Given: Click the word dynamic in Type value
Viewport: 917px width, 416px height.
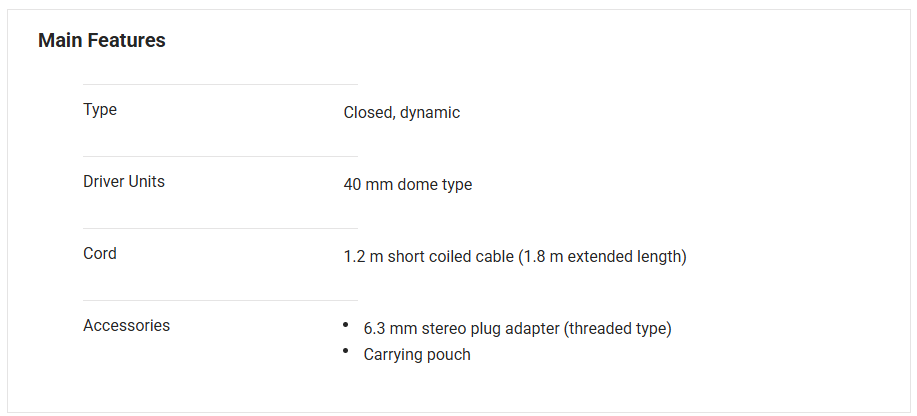Looking at the screenshot, I should 430,113.
